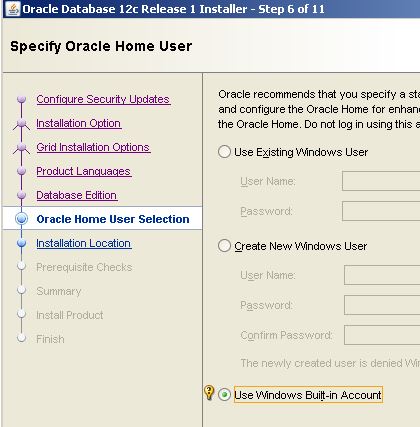Image resolution: width=420 pixels, height=427 pixels.
Task: Select Use Existing Windows User option
Action: click(x=224, y=152)
